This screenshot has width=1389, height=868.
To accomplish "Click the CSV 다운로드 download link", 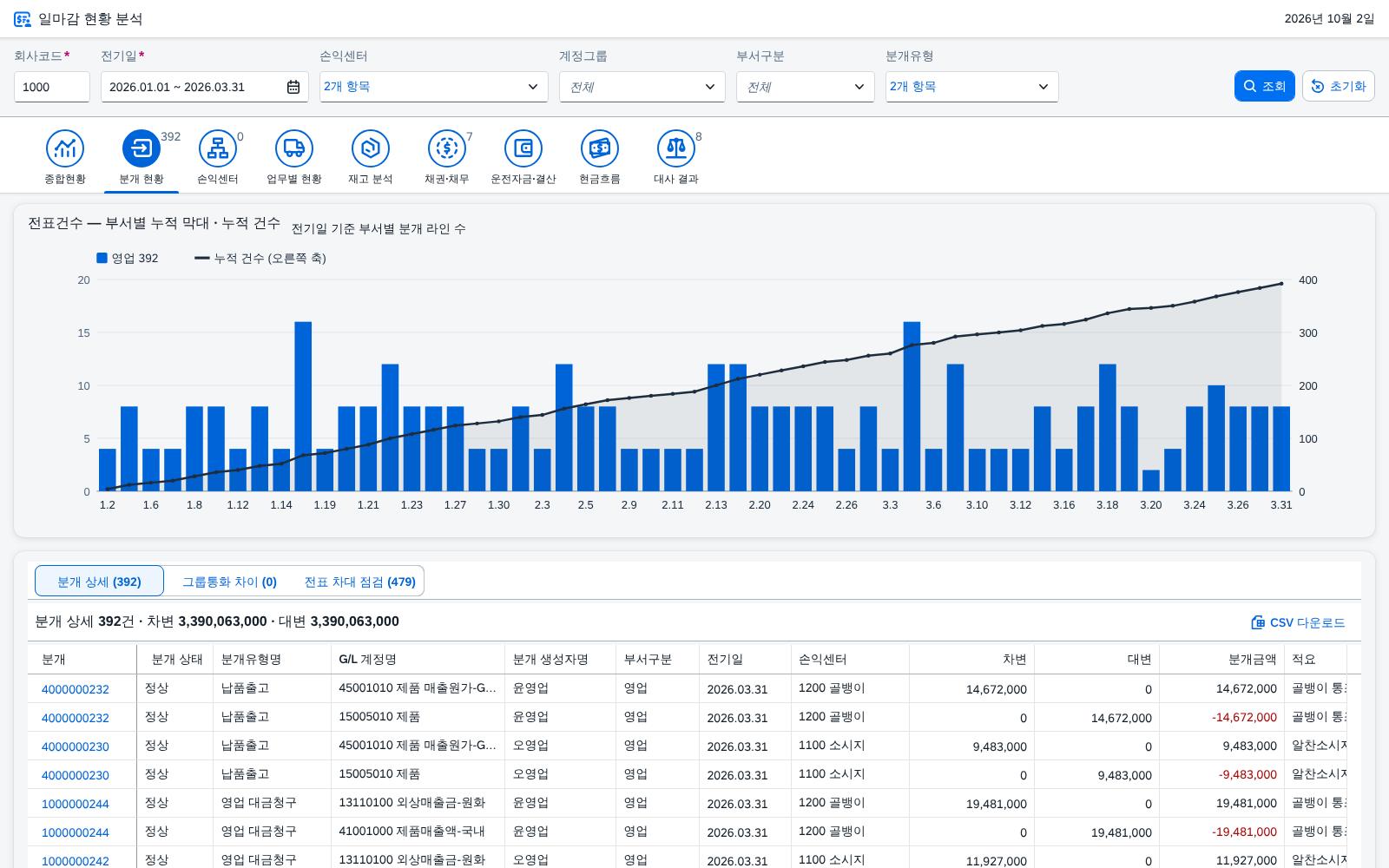I will pyautogui.click(x=1298, y=622).
